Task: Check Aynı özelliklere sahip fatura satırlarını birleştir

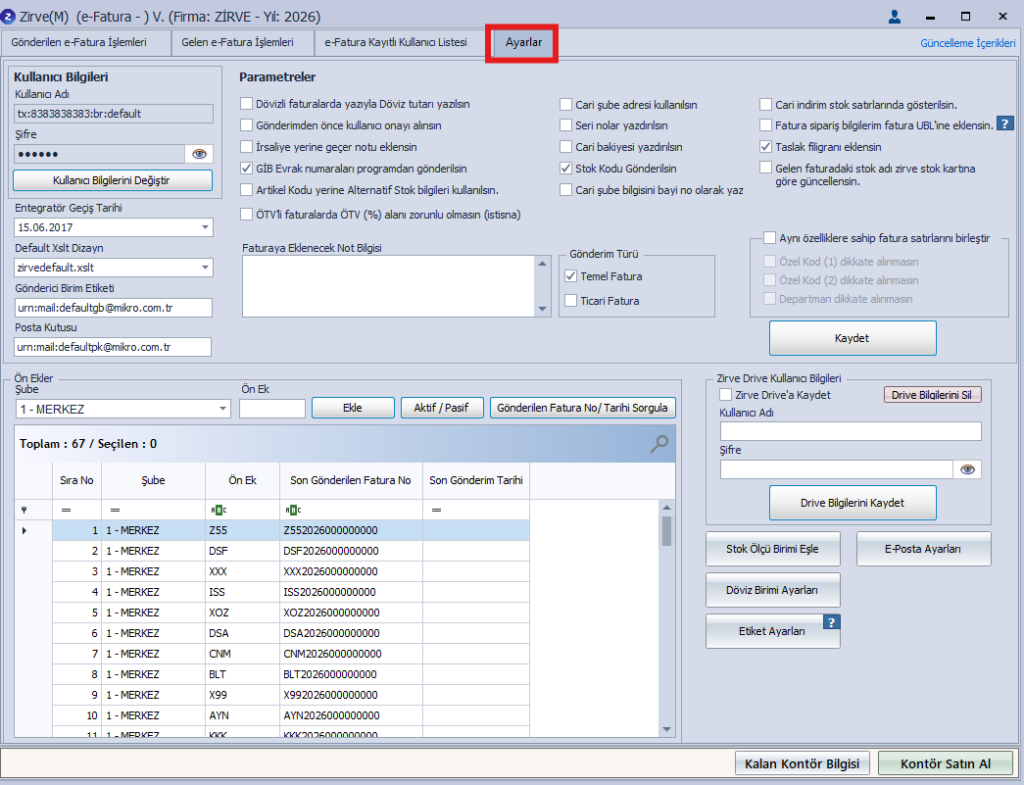Action: pos(769,238)
